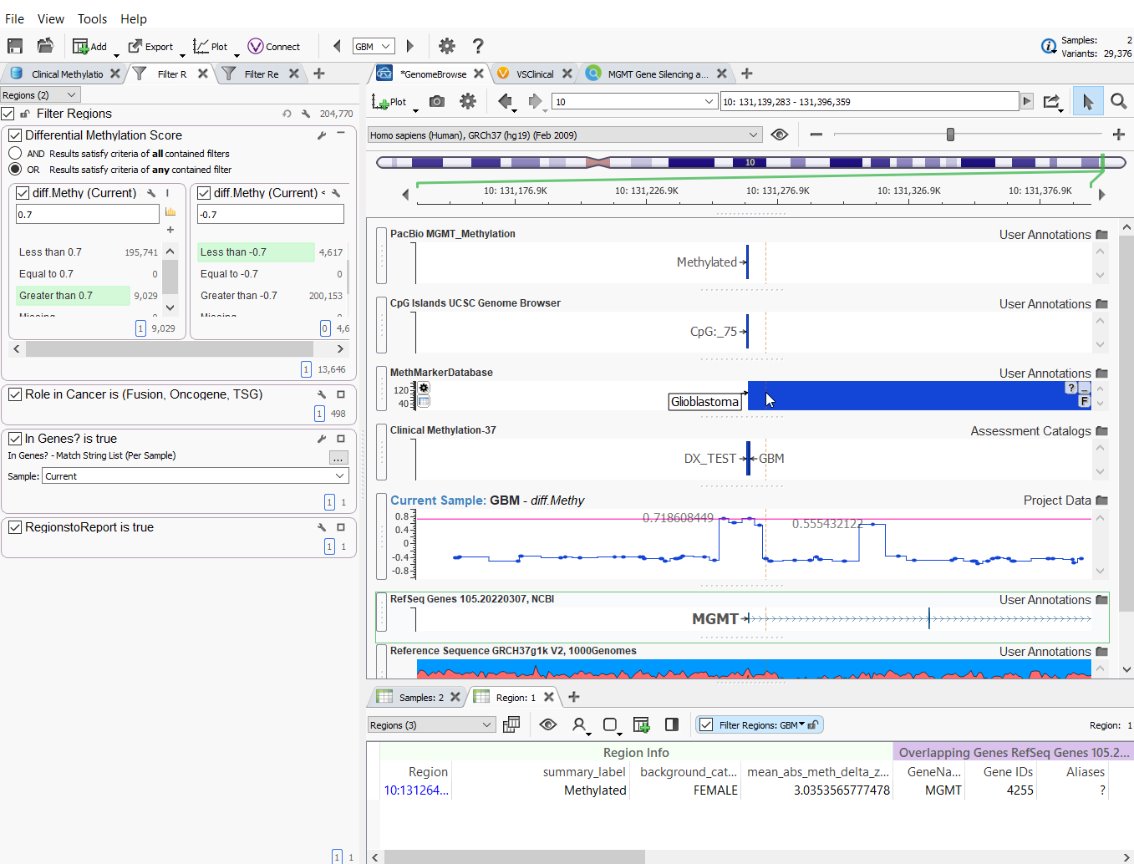Toggle RegionstoReport is true checkbox

[14, 528]
